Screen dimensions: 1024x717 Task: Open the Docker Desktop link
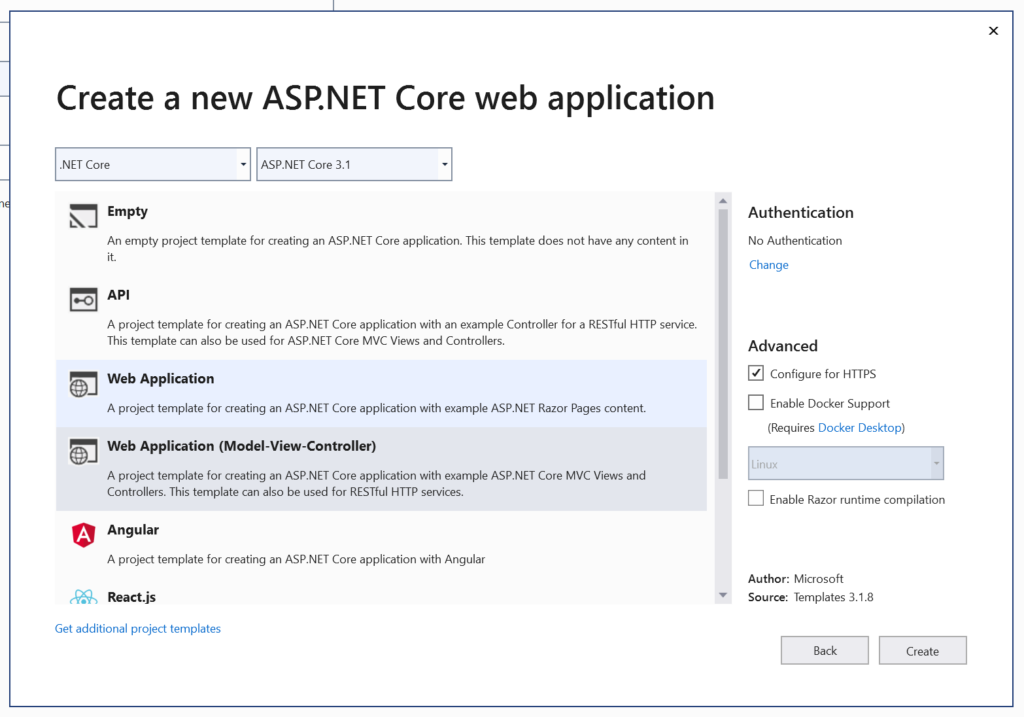pos(859,428)
